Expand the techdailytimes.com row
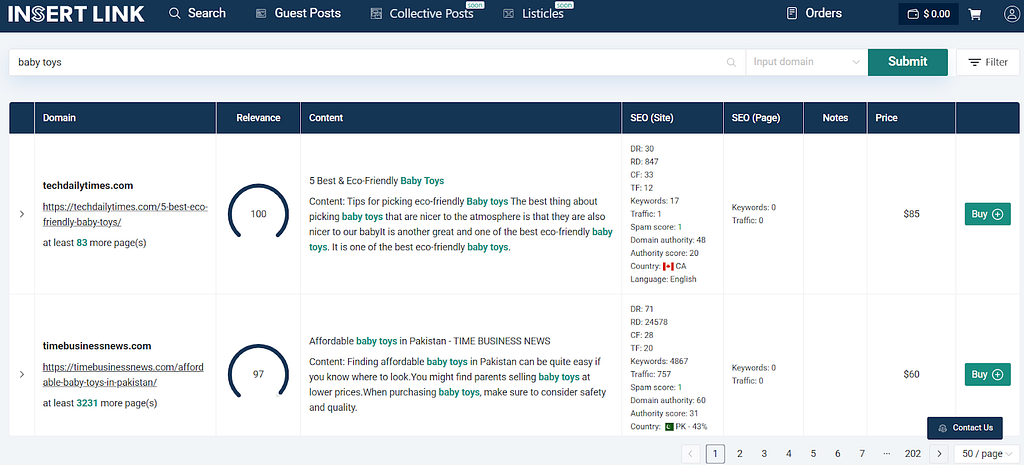This screenshot has width=1024, height=465. (22, 214)
